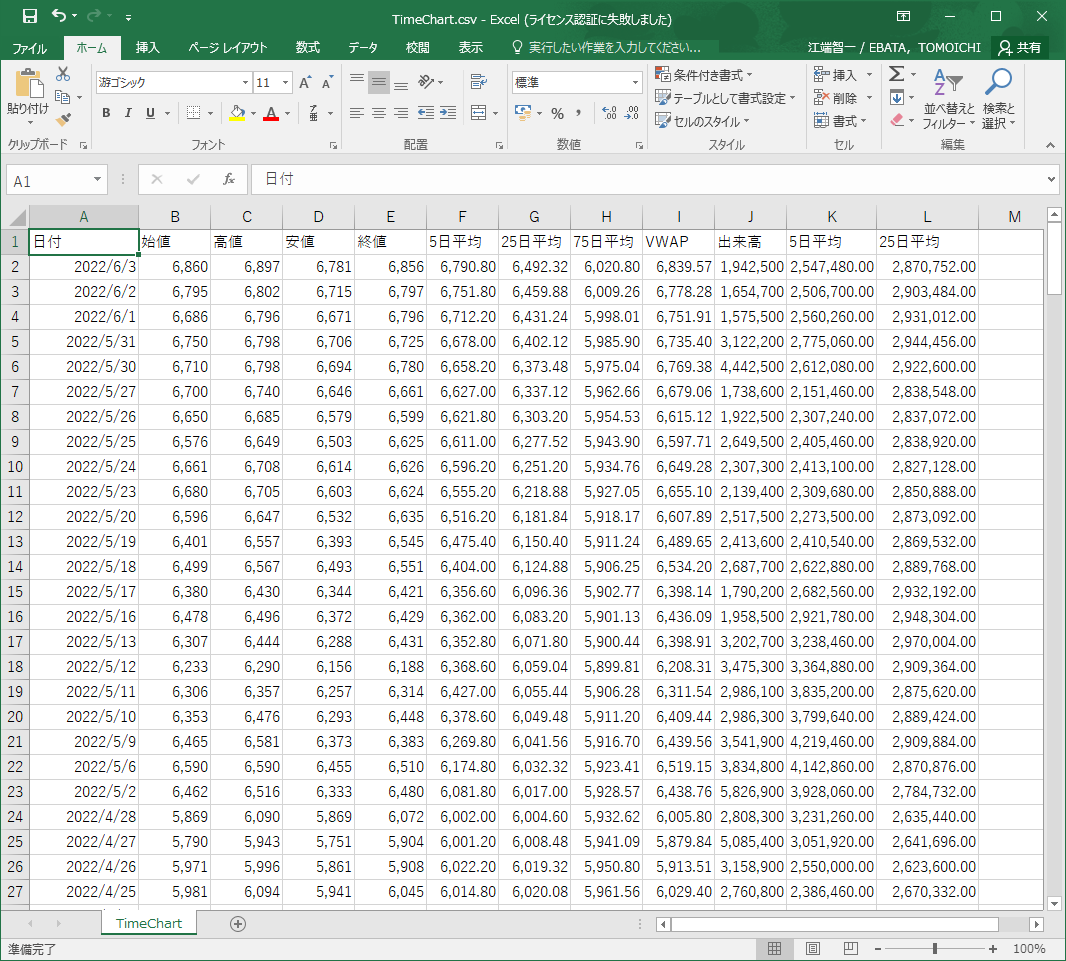
Task: Switch to the データ ribbon tab
Action: point(363,47)
